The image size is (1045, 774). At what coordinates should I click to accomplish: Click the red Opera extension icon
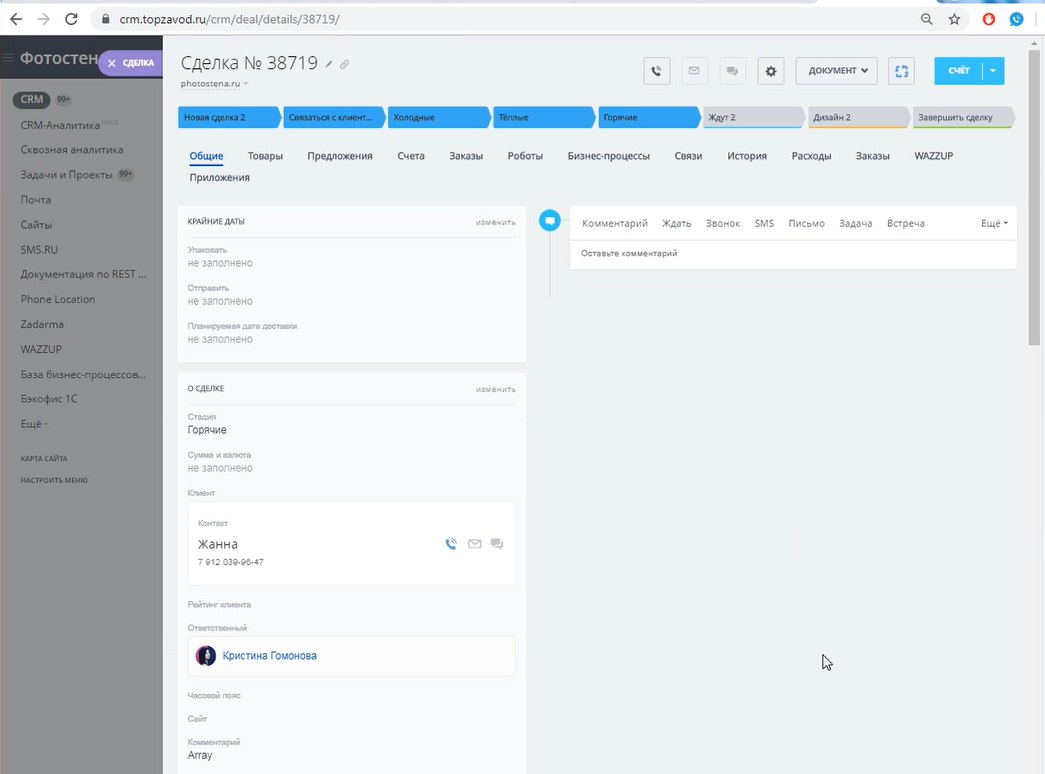(x=988, y=19)
